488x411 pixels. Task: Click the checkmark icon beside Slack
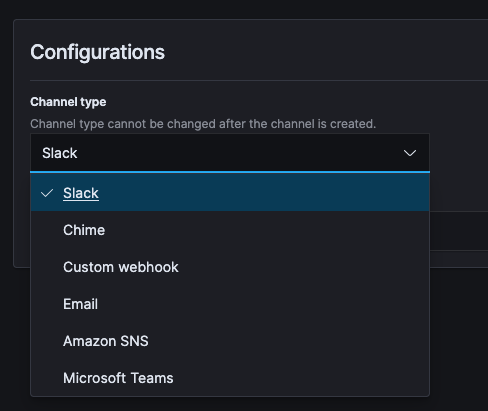47,193
